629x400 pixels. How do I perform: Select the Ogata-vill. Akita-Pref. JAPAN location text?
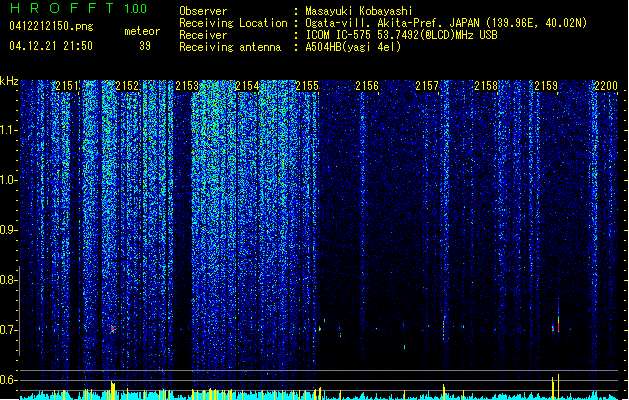pos(446,23)
